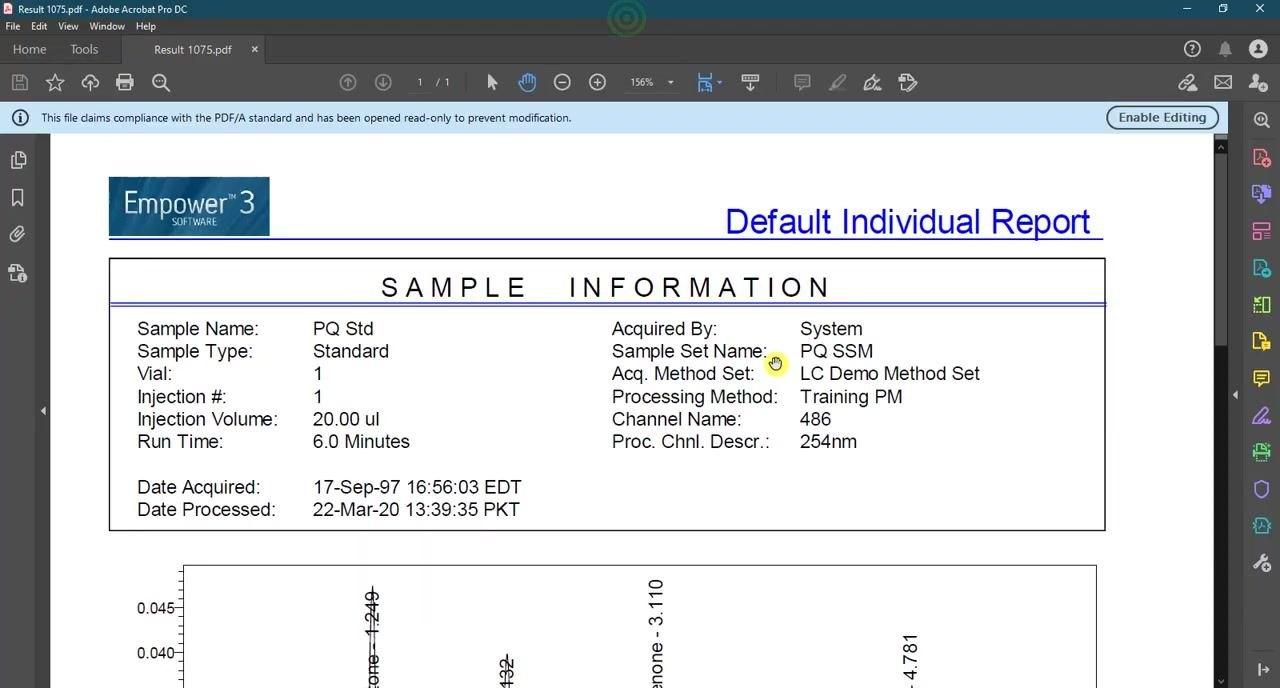Open the Fill and Sign tool in the right pane
Screen dimensions: 1280x688
point(1262,415)
